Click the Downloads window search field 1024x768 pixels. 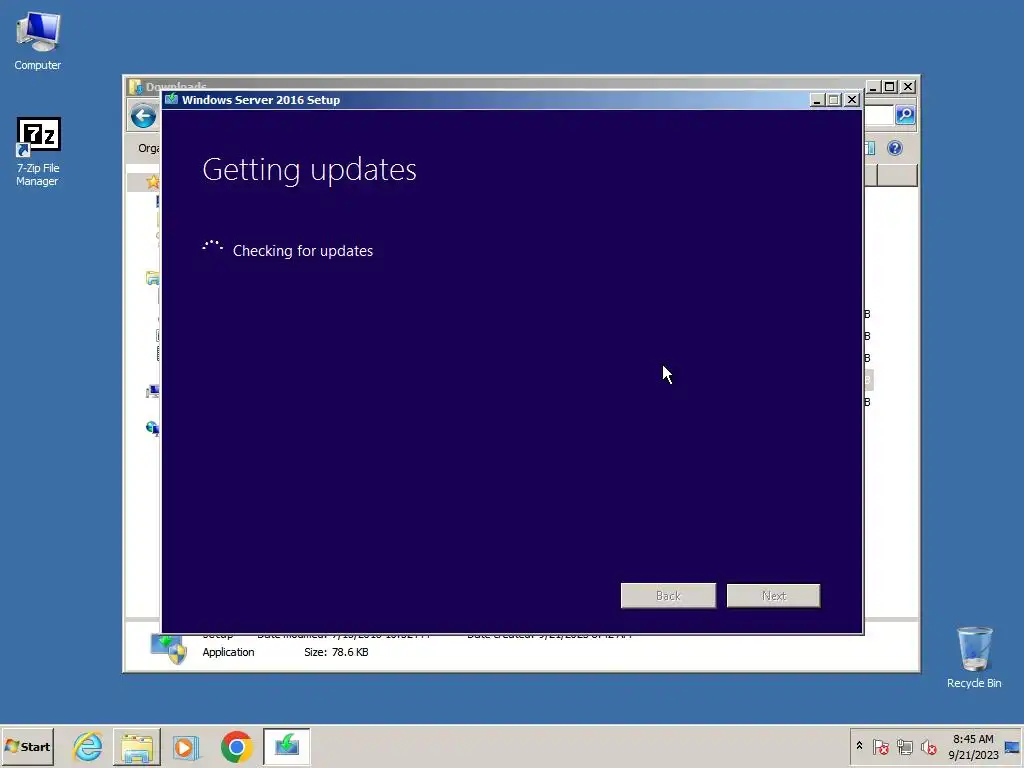coord(878,116)
